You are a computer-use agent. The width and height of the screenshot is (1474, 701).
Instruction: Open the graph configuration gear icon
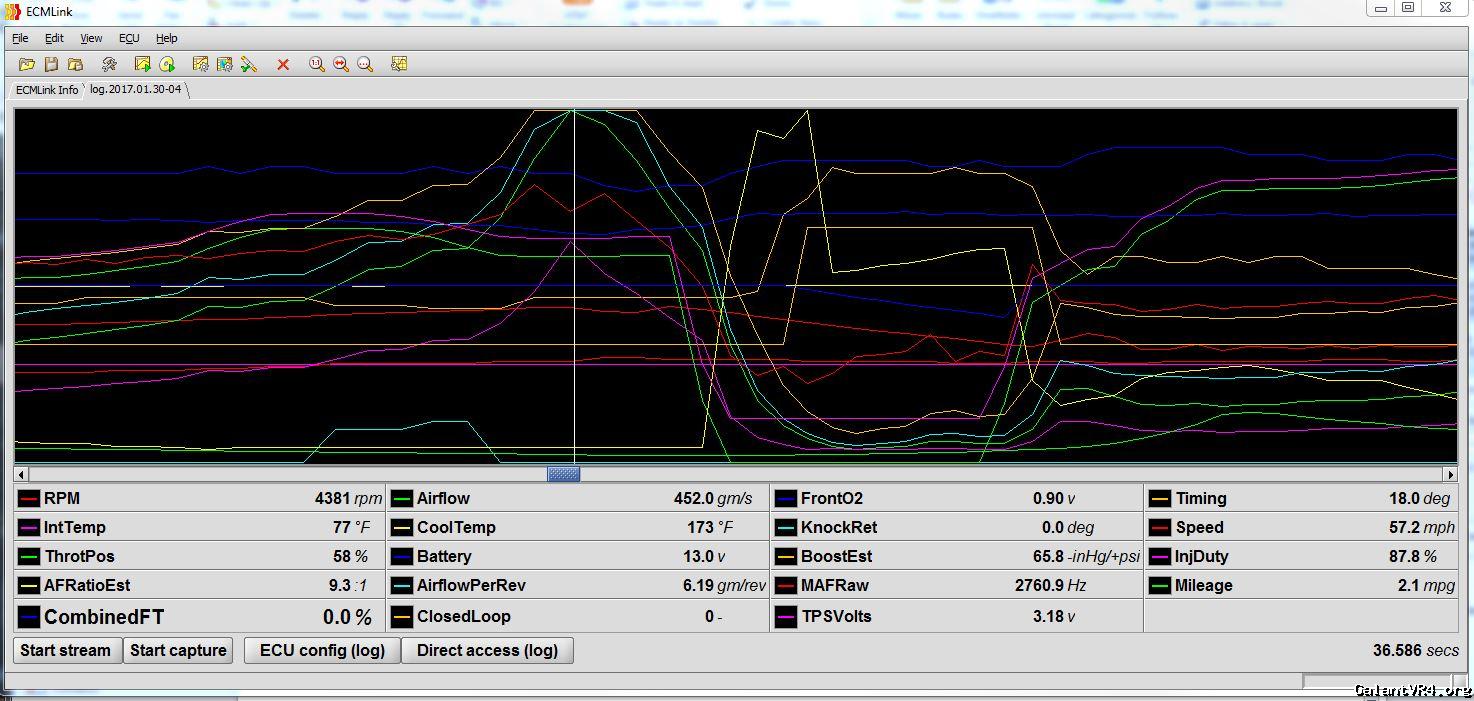200,64
